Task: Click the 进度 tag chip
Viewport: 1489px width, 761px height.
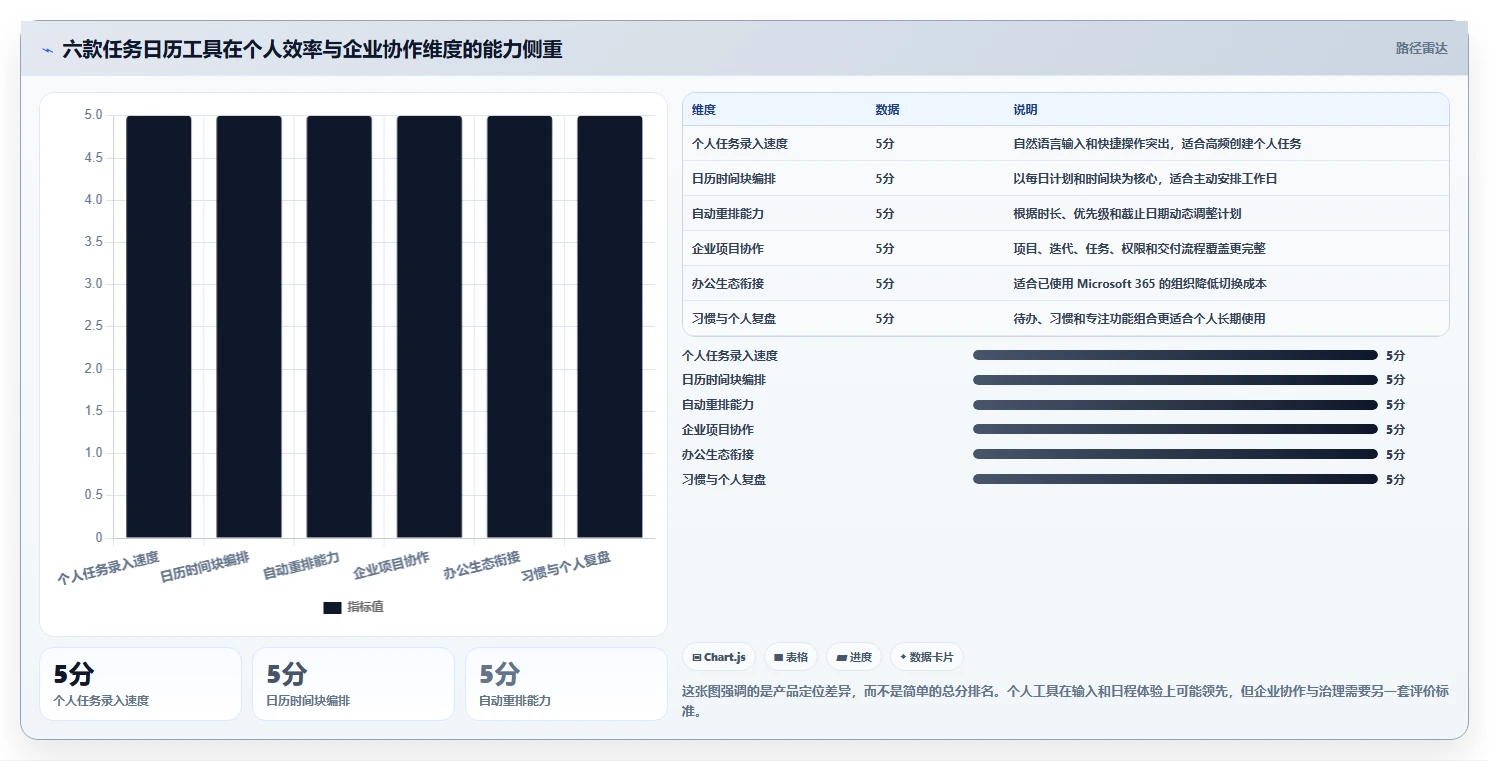Action: click(x=854, y=657)
